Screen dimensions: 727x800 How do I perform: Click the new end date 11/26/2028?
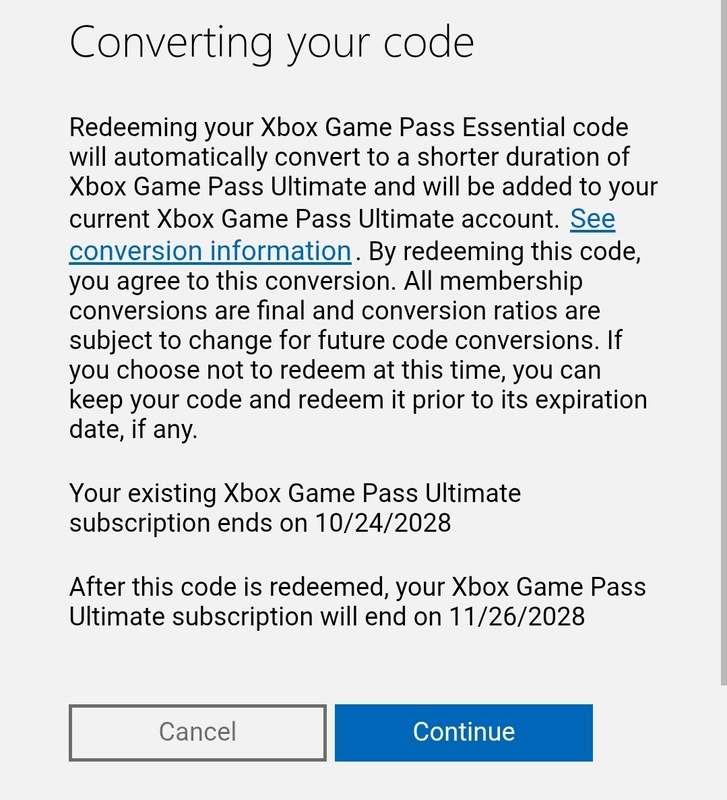(513, 616)
